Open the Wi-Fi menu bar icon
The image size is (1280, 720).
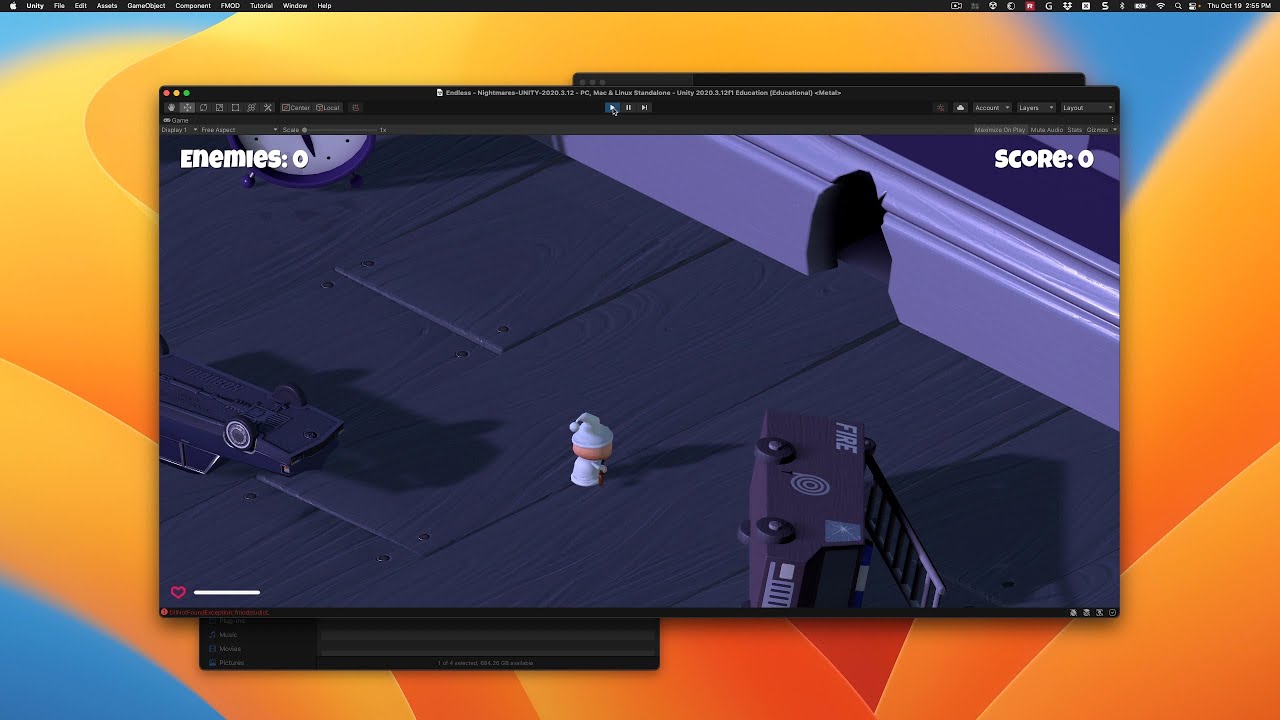[x=1160, y=6]
